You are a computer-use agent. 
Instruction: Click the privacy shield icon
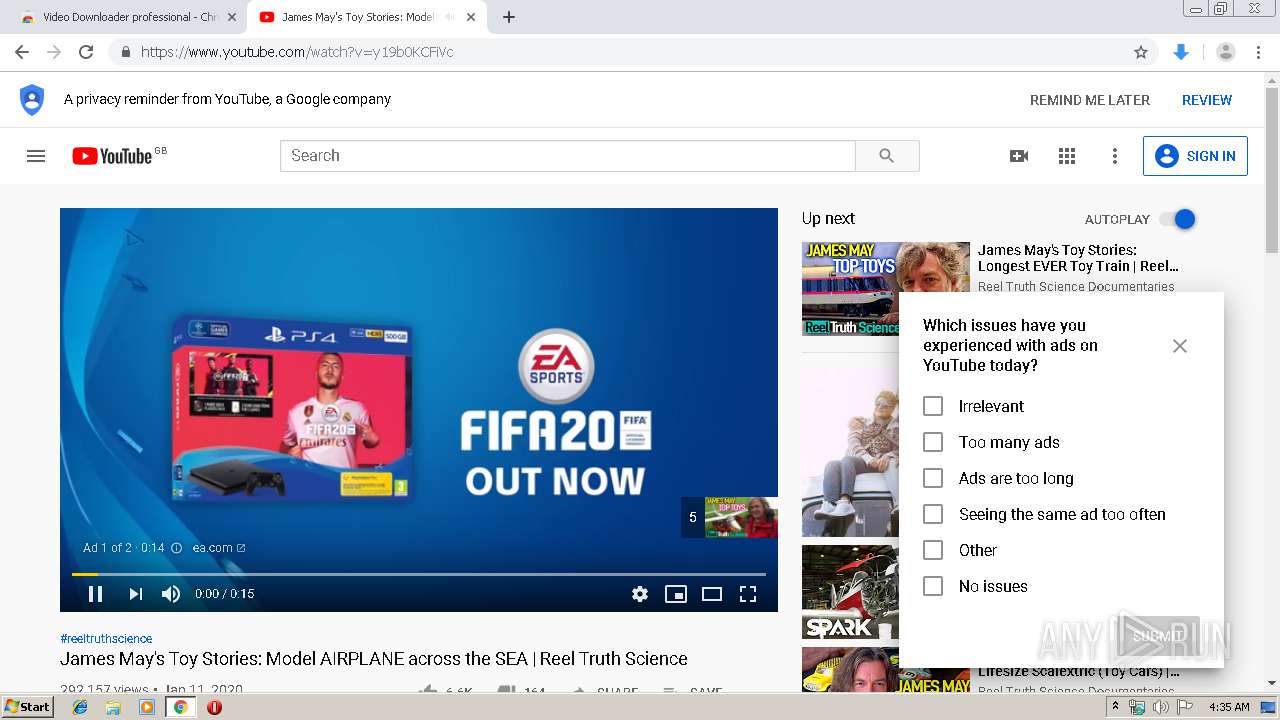click(x=32, y=100)
